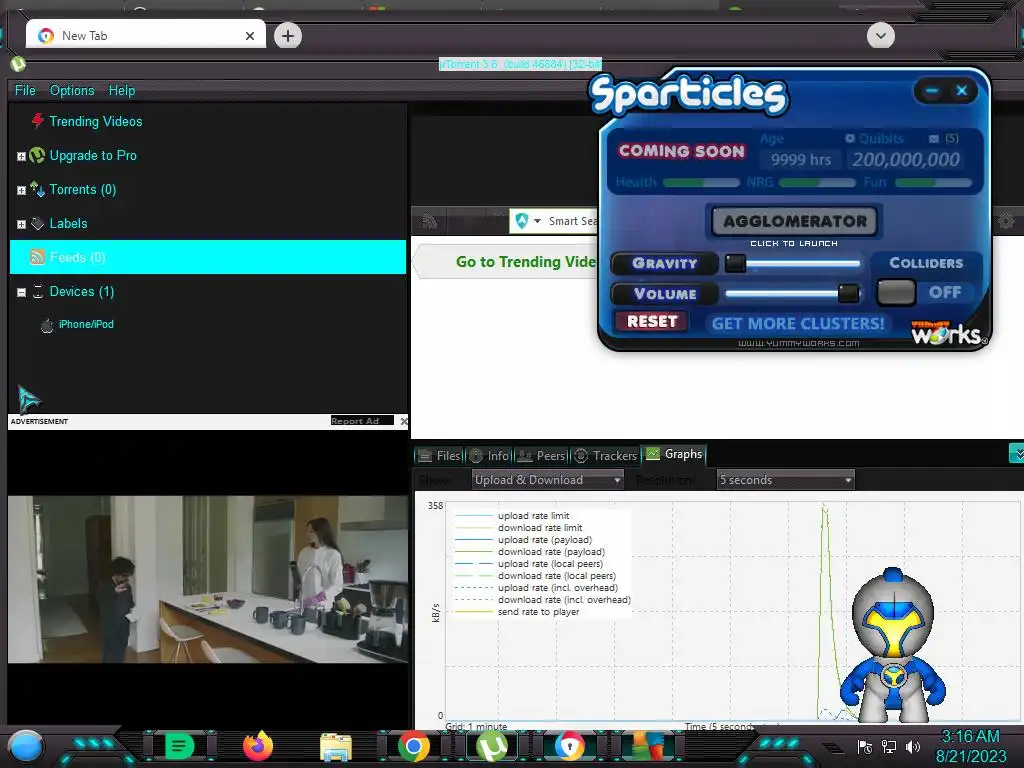Click the colorful figure app on taskbar
The image size is (1024, 768).
[x=648, y=746]
